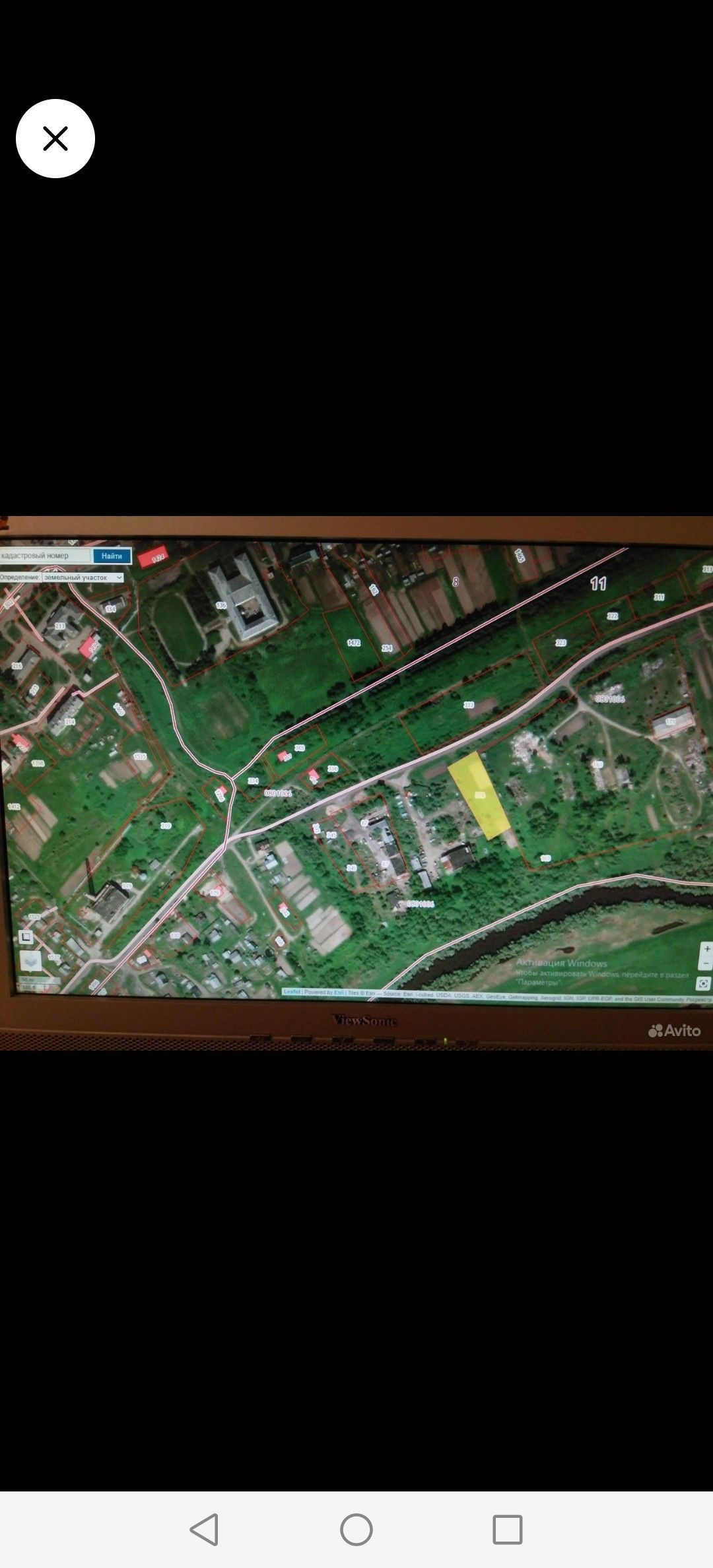Click parcel labeled 1472 on map
The height and width of the screenshot is (1568, 713).
tap(354, 642)
